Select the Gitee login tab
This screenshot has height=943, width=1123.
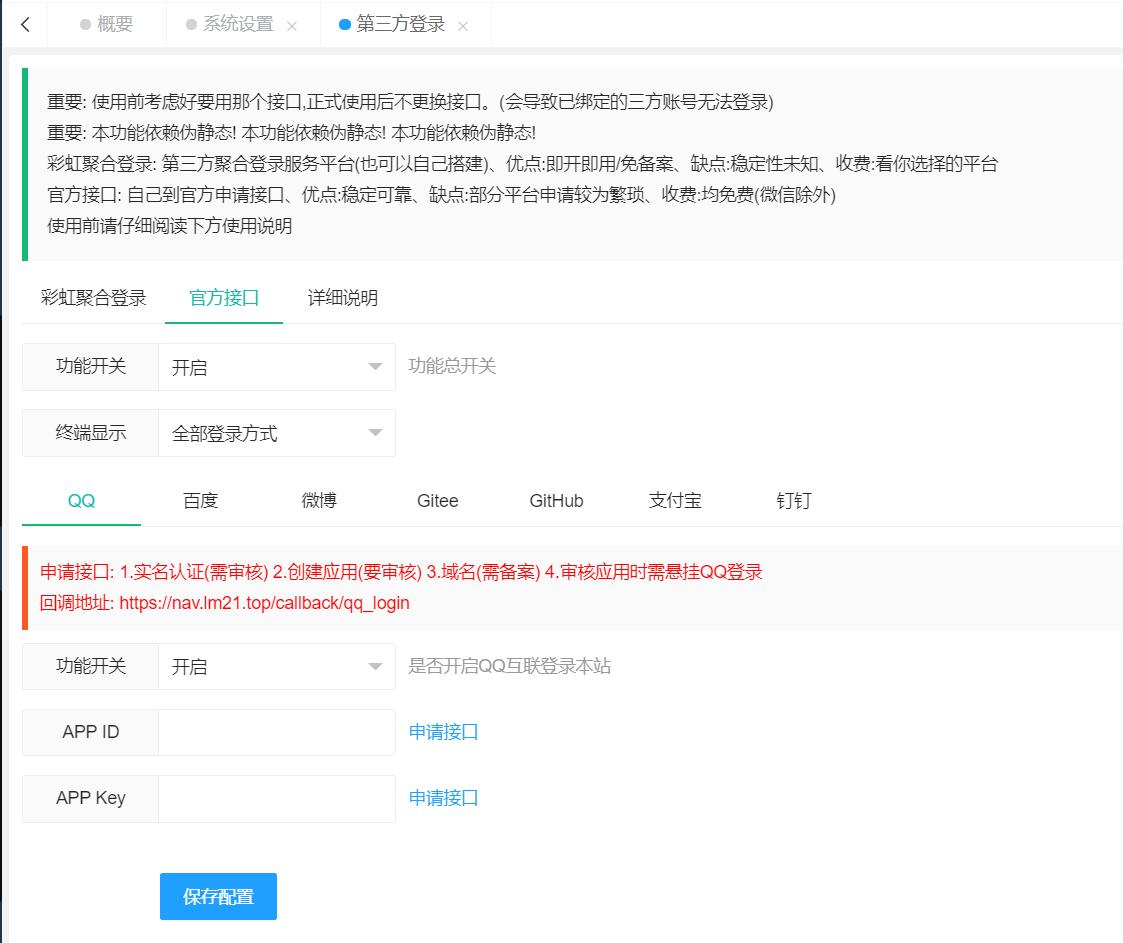[x=437, y=501]
